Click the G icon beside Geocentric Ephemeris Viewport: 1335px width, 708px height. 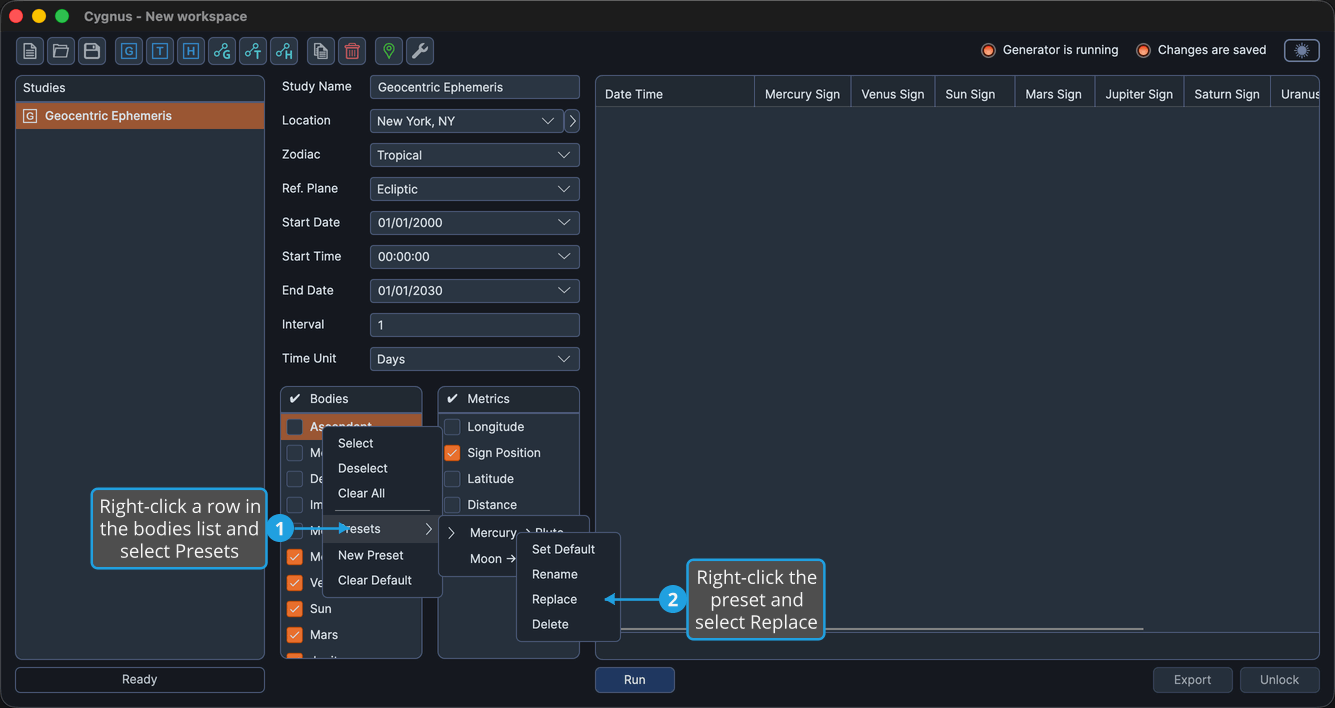(x=30, y=116)
